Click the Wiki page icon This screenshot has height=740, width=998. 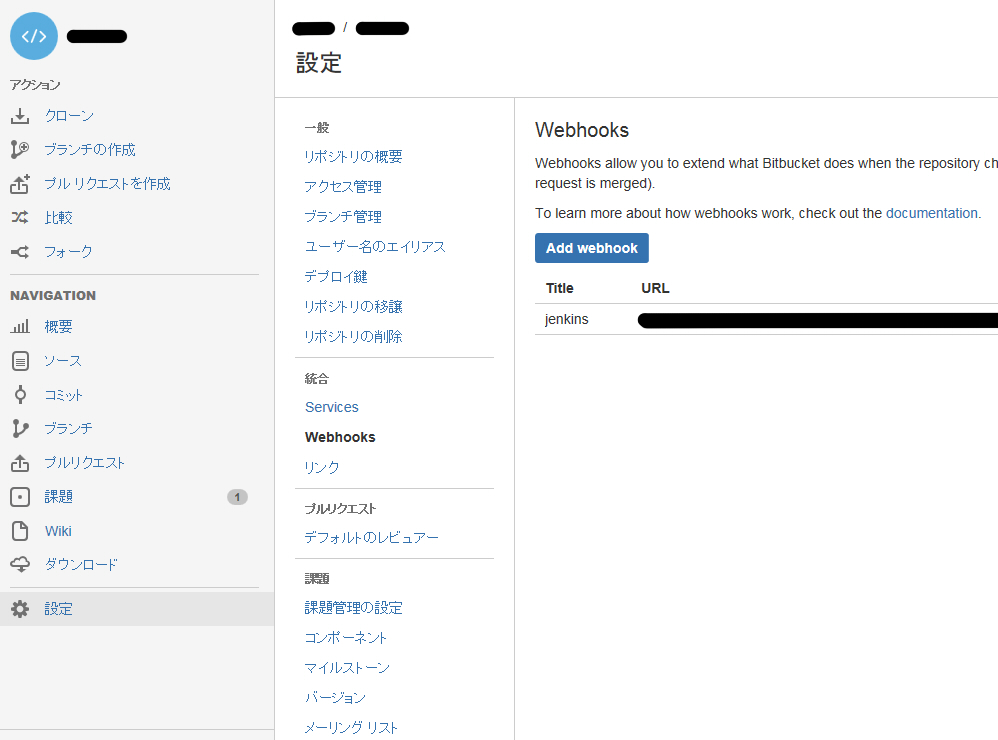pos(20,531)
